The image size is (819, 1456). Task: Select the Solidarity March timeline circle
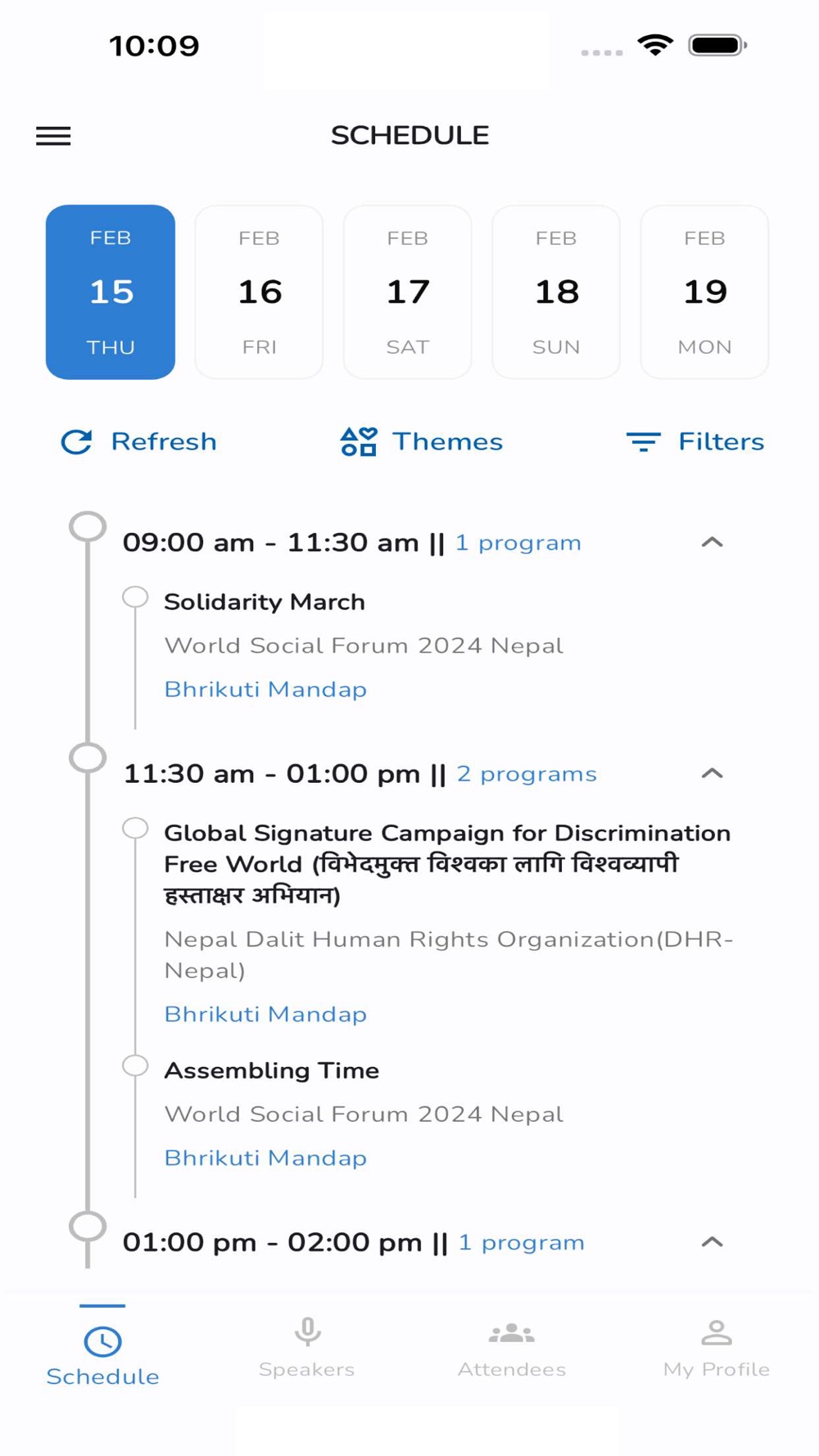coord(135,597)
